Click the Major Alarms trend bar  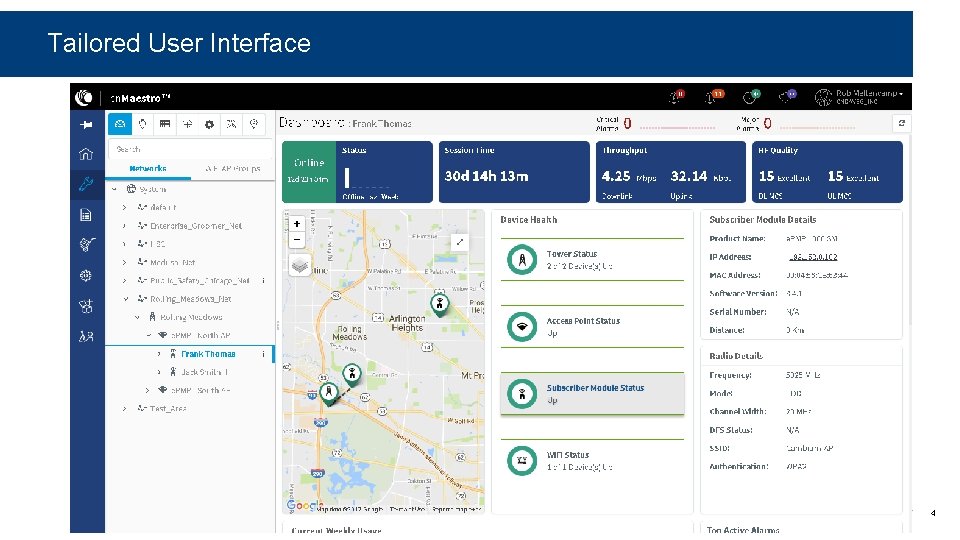[x=818, y=127]
